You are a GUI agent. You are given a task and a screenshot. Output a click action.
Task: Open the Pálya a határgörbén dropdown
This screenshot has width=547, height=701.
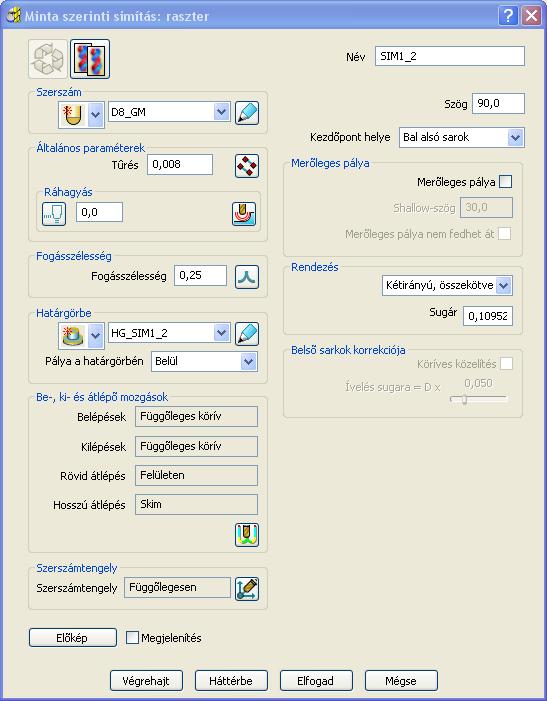click(204, 361)
